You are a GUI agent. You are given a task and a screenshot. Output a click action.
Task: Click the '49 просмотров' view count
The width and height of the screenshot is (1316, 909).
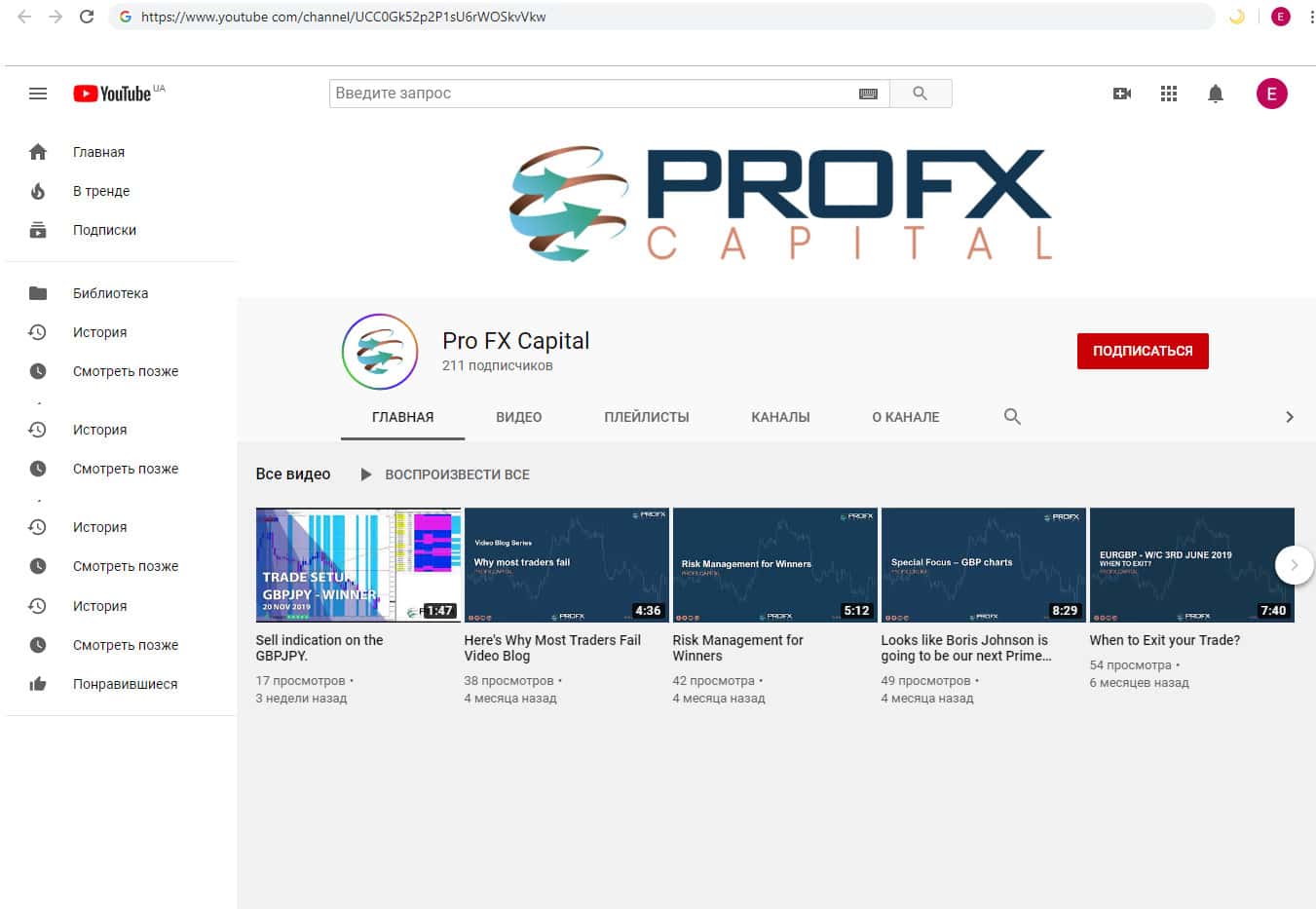tap(925, 681)
